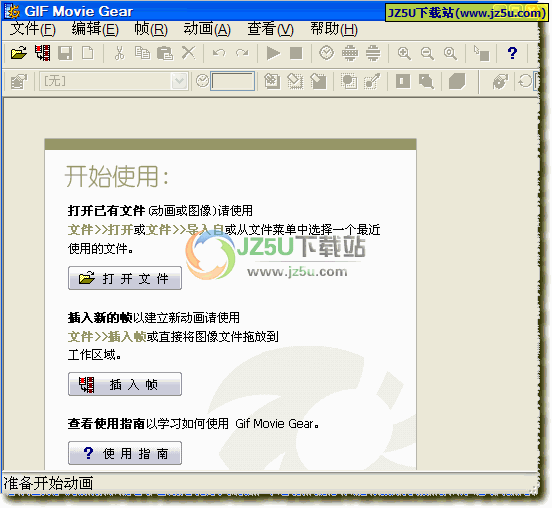The image size is (552, 508).
Task: Start animation with the Play triangle button
Action: [273, 53]
